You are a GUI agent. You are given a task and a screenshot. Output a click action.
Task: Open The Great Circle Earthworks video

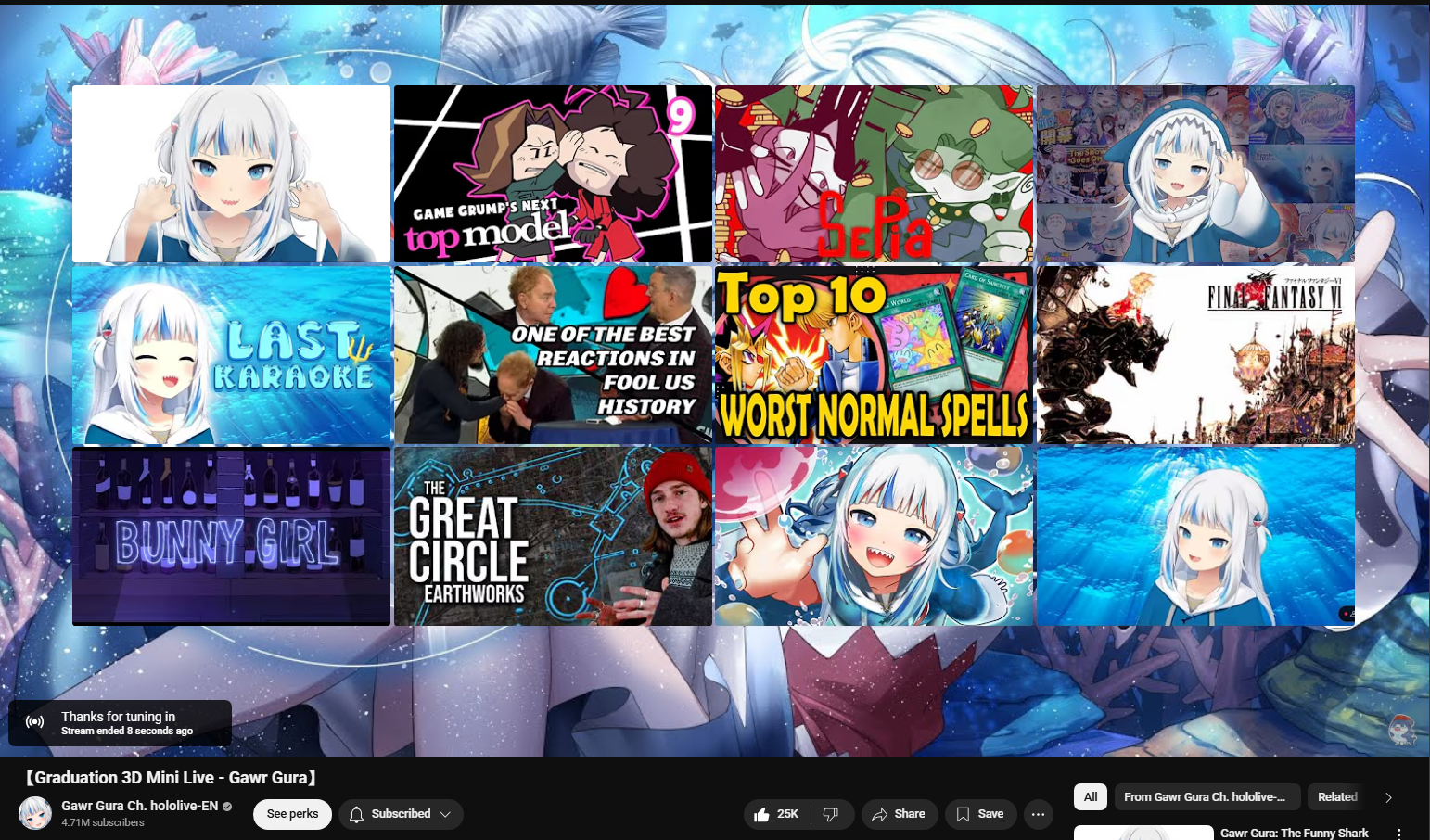tap(553, 536)
